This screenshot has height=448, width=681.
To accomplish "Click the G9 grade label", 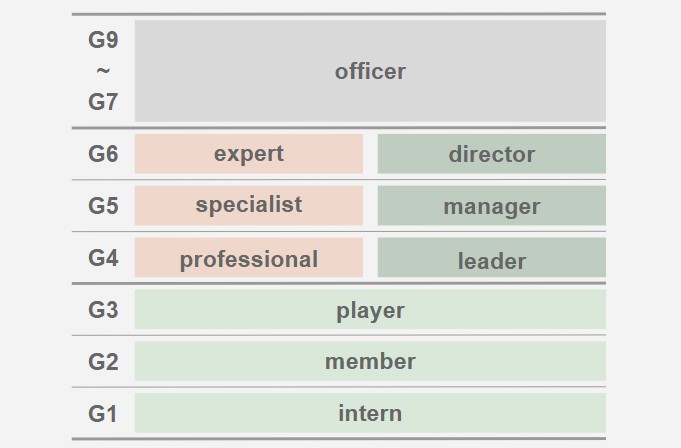I will click(x=103, y=40).
